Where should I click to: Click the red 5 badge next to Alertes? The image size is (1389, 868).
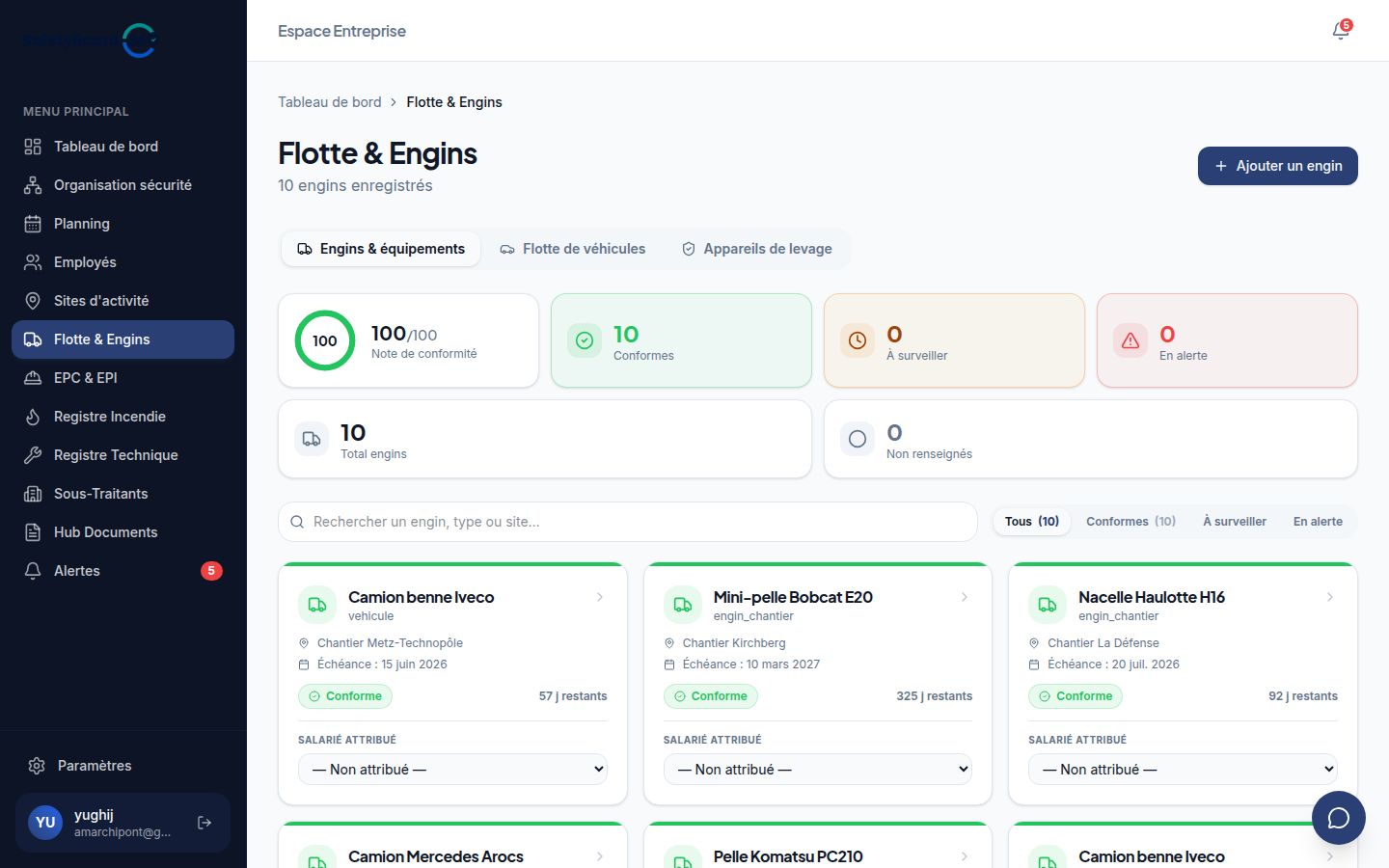click(211, 571)
